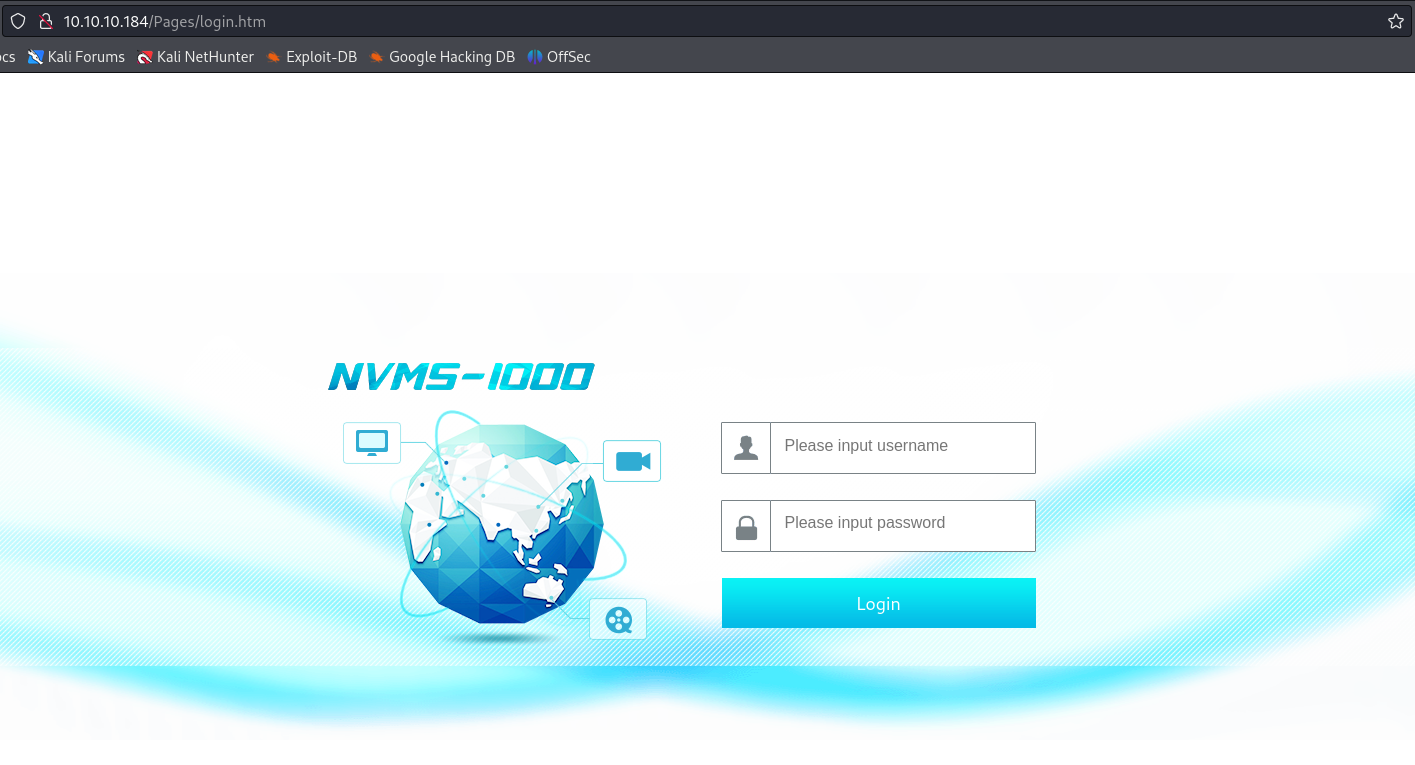Open the Kali NetHunter bookmark
Screen dimensions: 1415x765
(x=196, y=57)
